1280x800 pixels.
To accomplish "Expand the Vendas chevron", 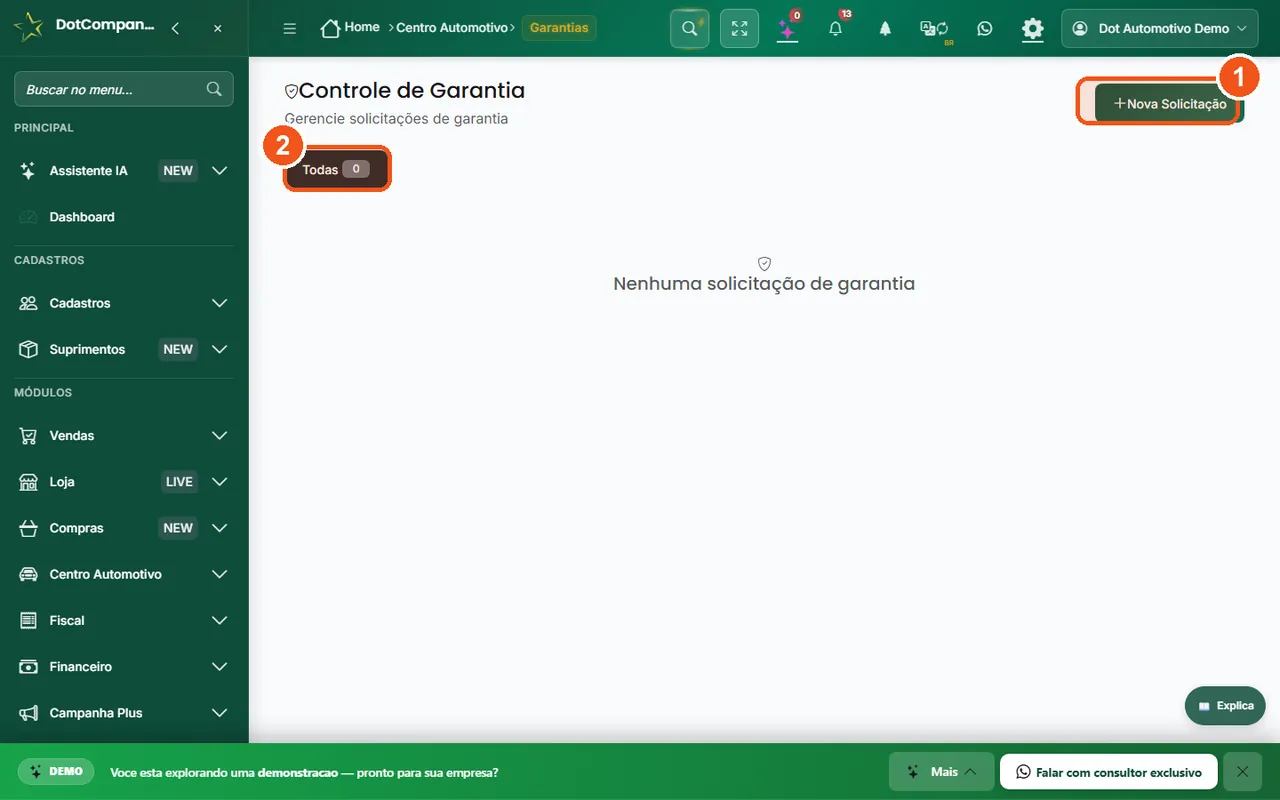I will [x=220, y=436].
